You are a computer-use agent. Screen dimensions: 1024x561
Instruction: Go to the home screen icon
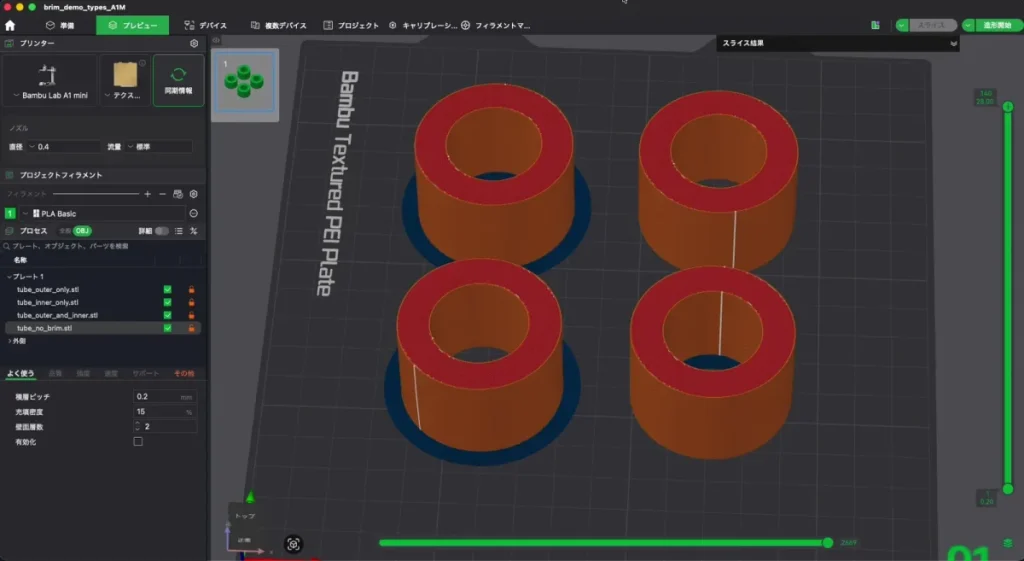10,25
